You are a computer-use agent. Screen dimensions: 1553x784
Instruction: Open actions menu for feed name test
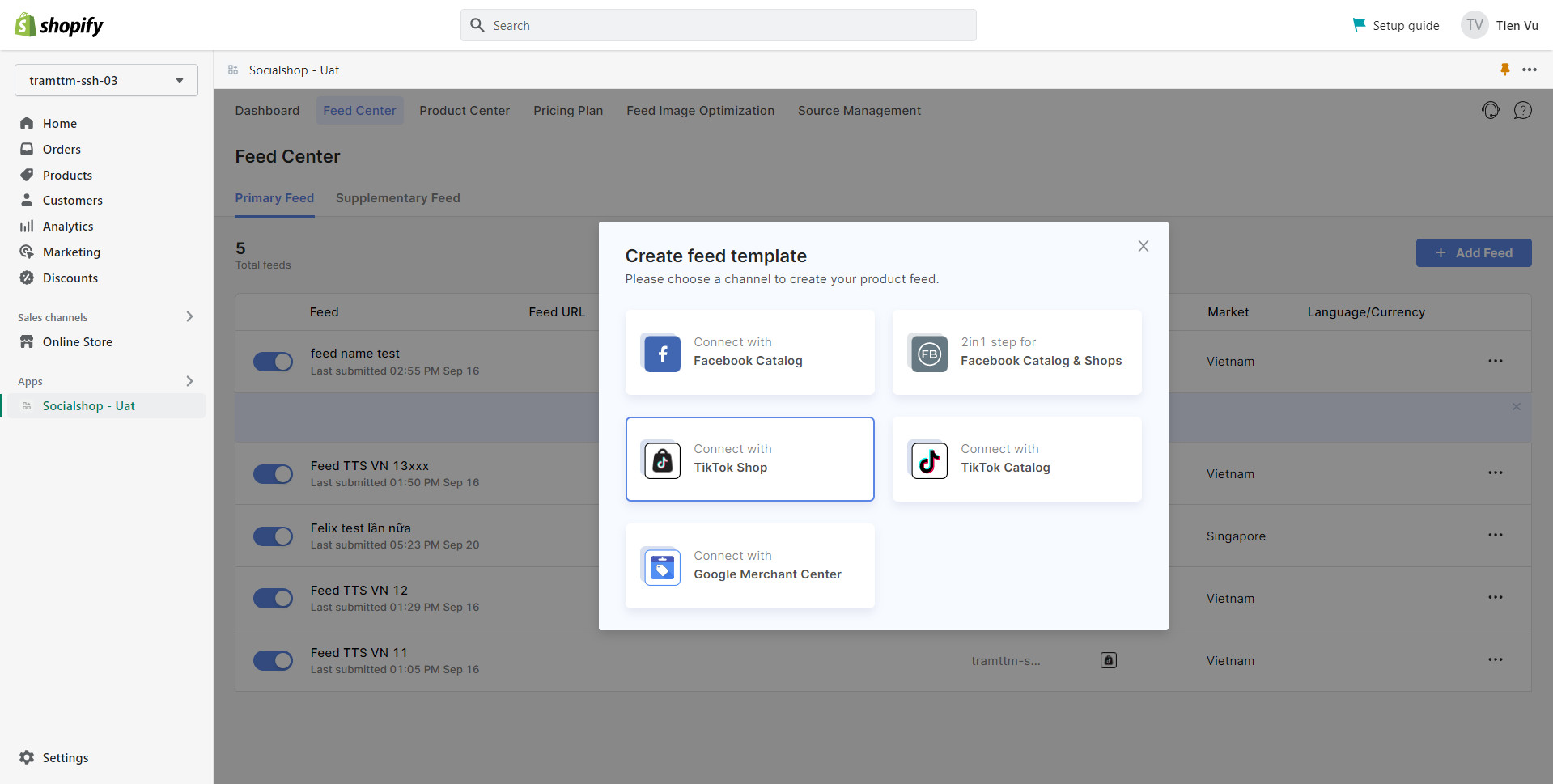click(x=1495, y=361)
